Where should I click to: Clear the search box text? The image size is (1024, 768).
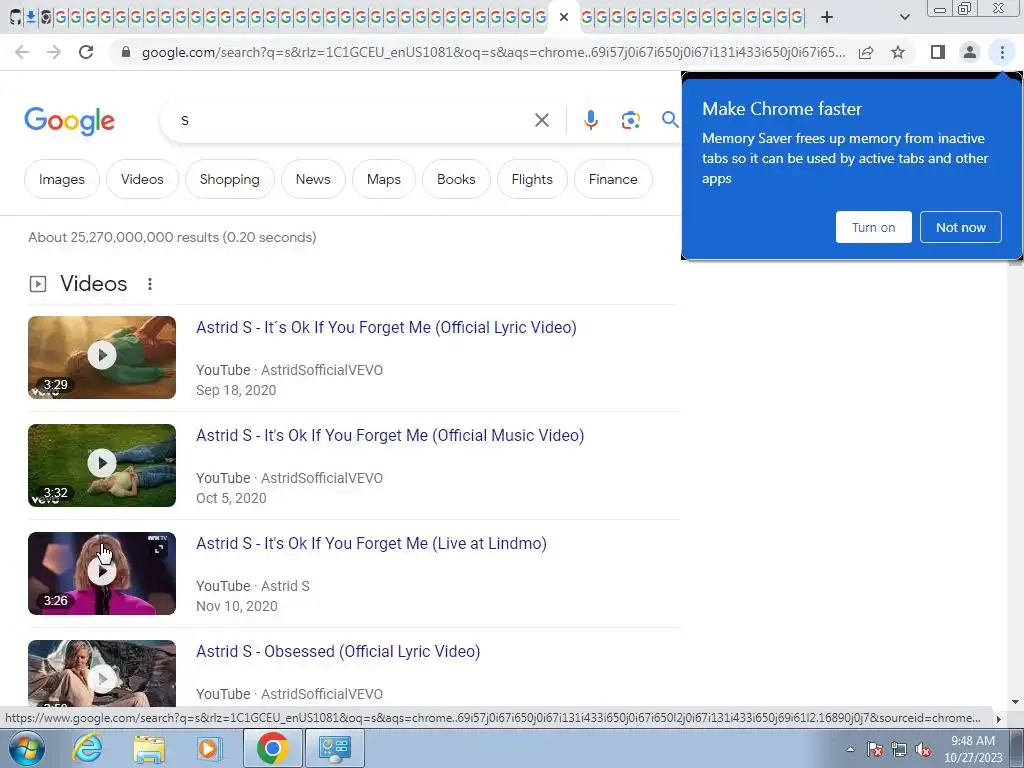[x=541, y=120]
